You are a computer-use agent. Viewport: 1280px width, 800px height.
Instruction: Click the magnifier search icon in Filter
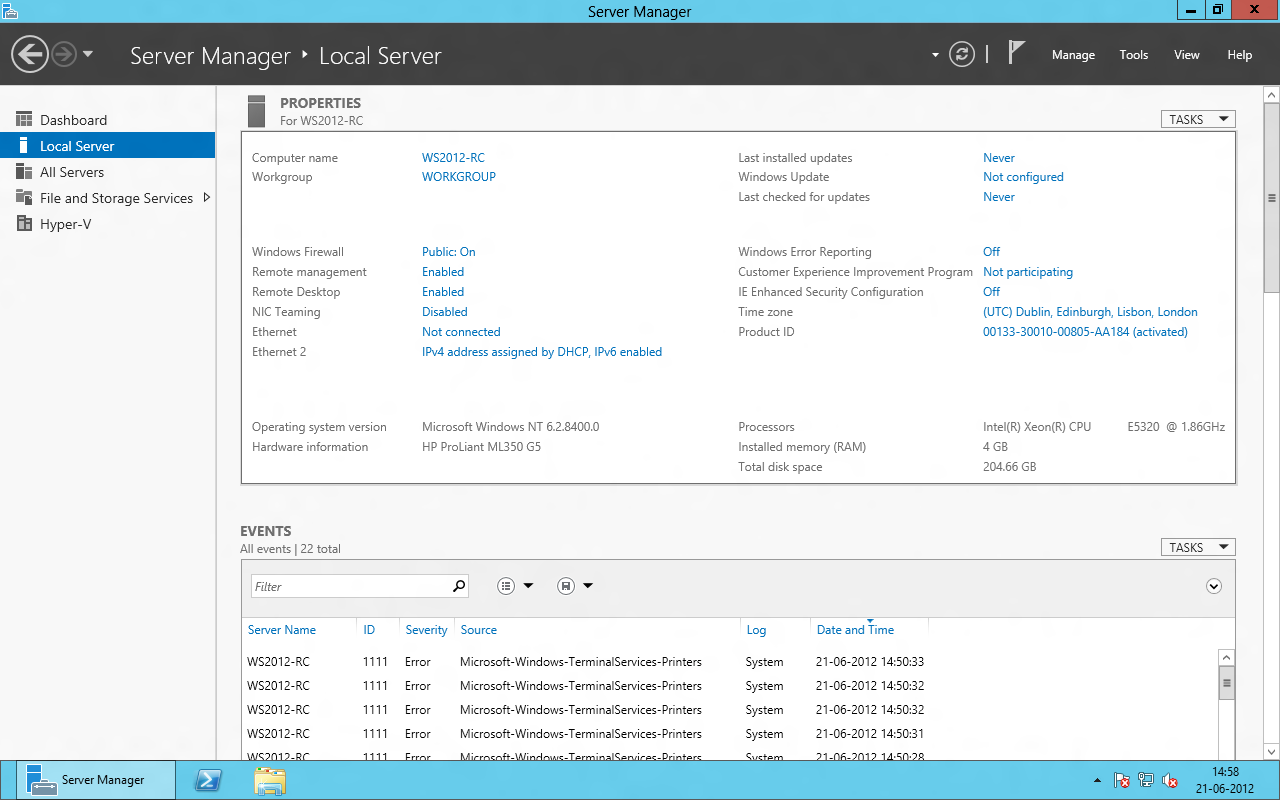click(459, 586)
